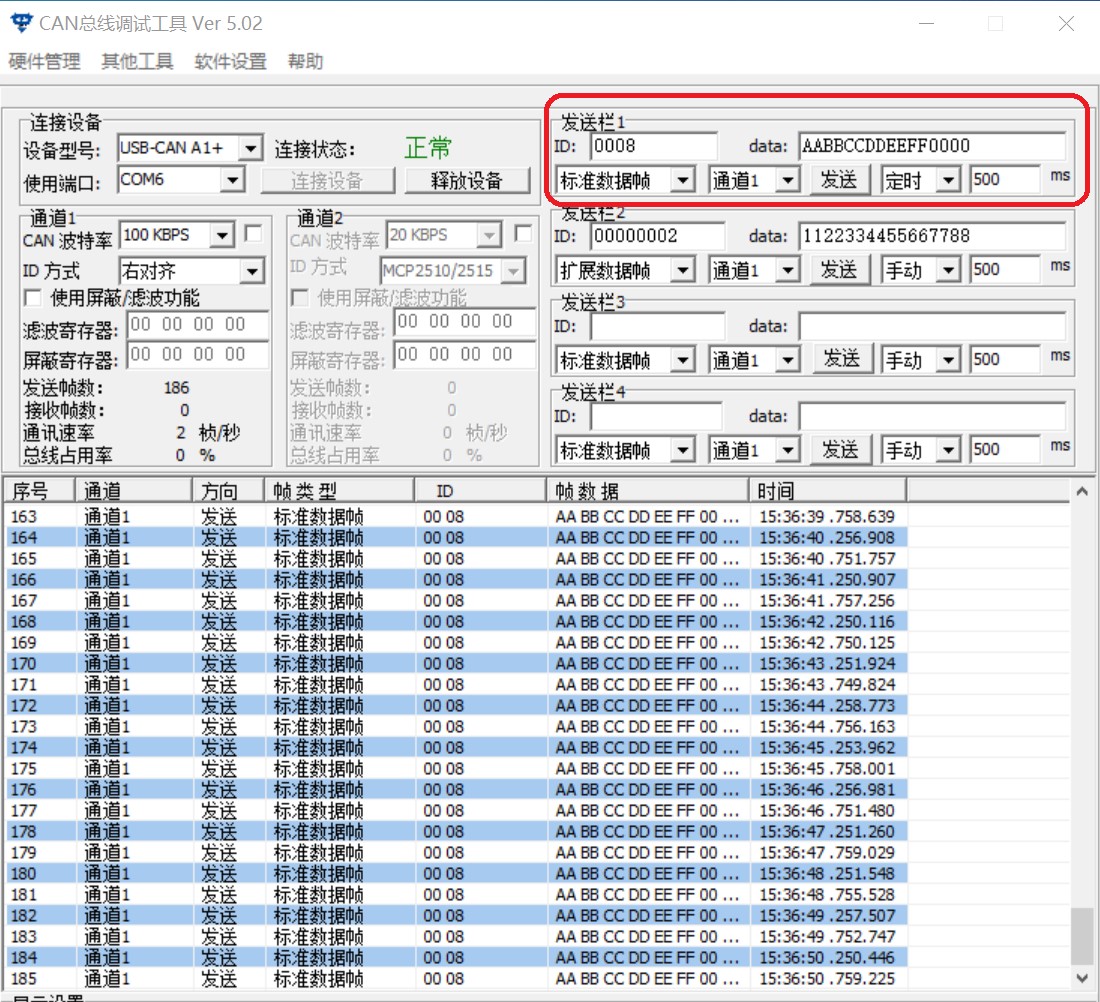Screen dimensions: 1100x1002
Task: Click 发送栏4 empty data field
Action: coord(932,416)
